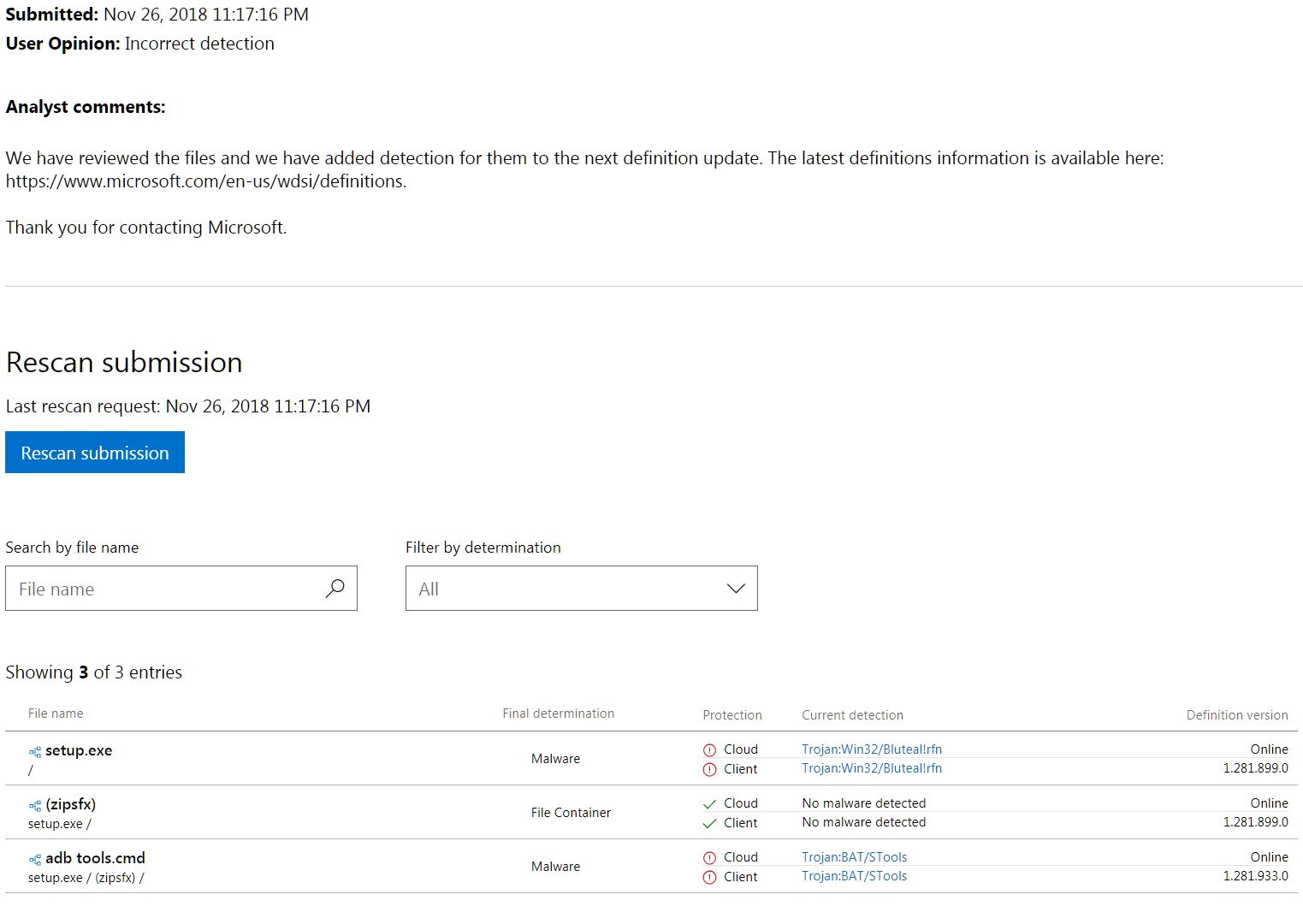Select the setup.exe file name entry
Screen dimensions: 1303x924
79,750
